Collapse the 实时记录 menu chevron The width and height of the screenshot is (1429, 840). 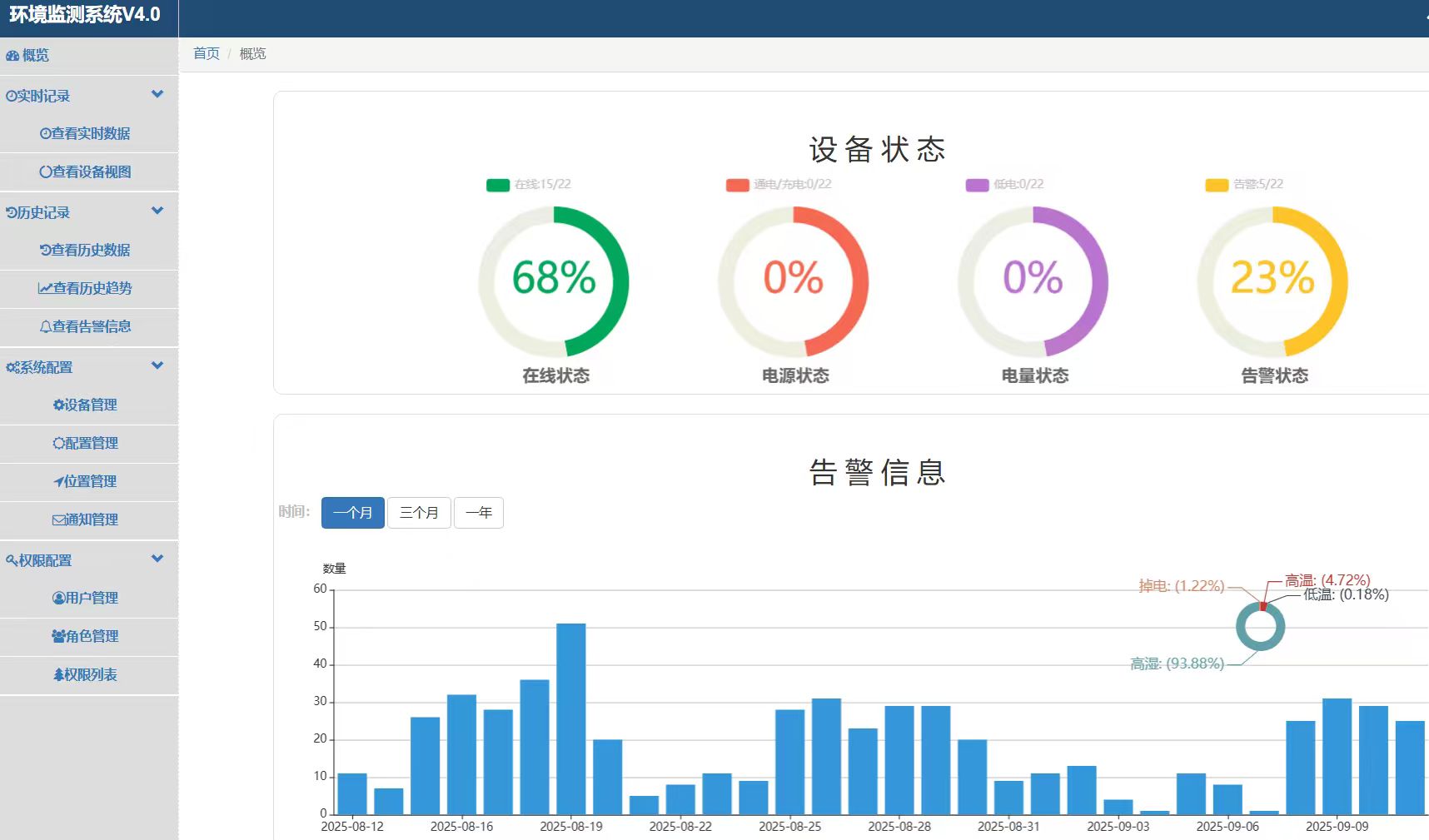coord(157,95)
